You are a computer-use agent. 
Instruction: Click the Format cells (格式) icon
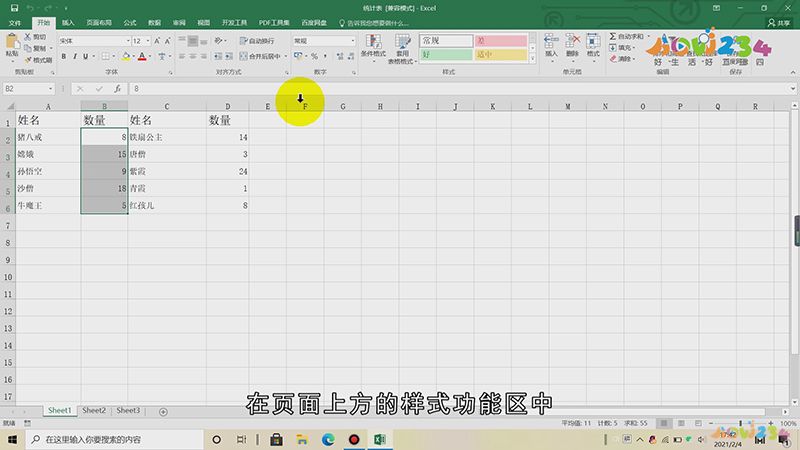[593, 41]
